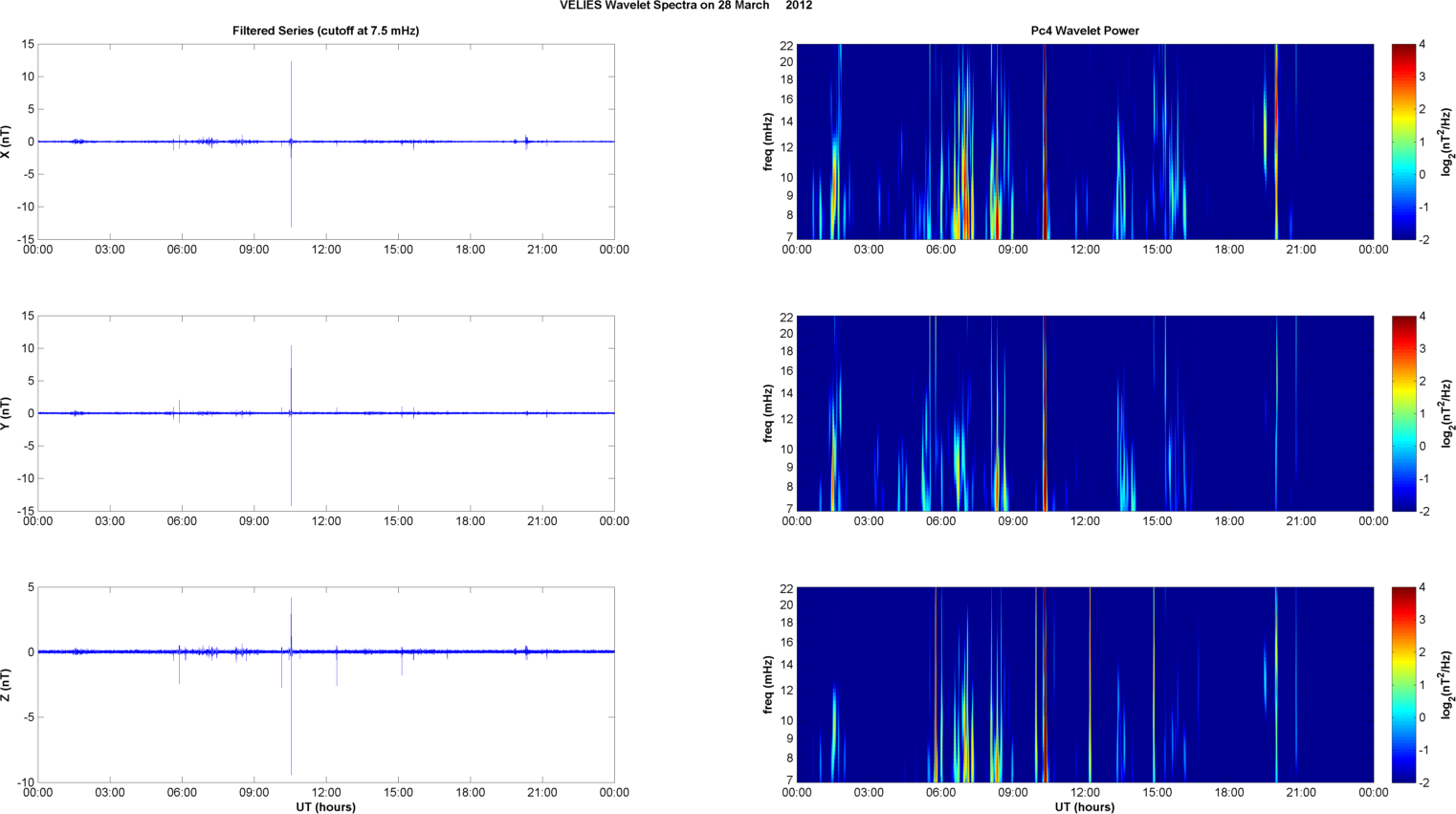Select the Filtered Series cutoff title
This screenshot has height=814, width=1456.
click(x=325, y=31)
